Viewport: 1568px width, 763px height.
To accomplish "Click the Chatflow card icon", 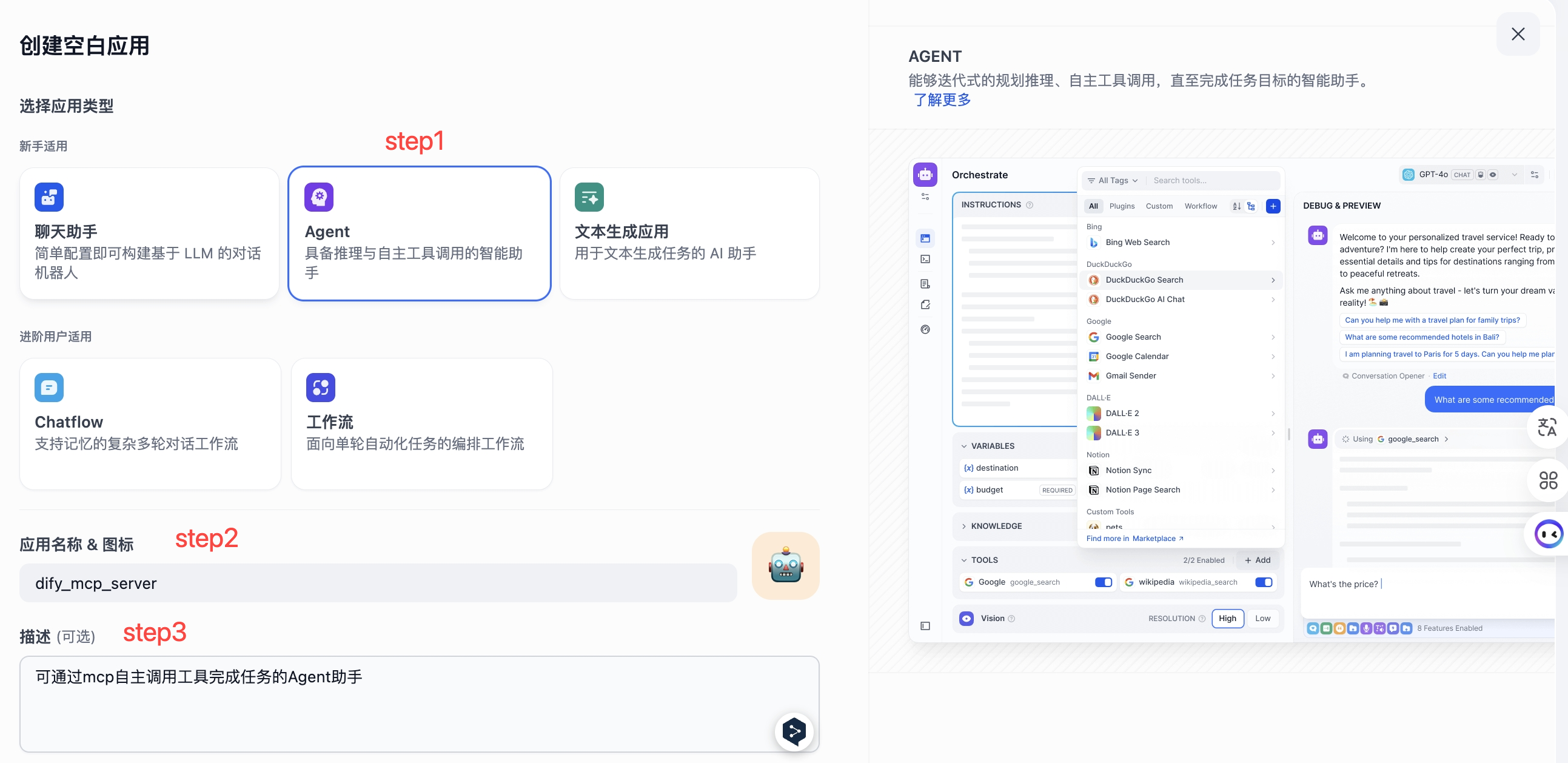I will tap(49, 388).
